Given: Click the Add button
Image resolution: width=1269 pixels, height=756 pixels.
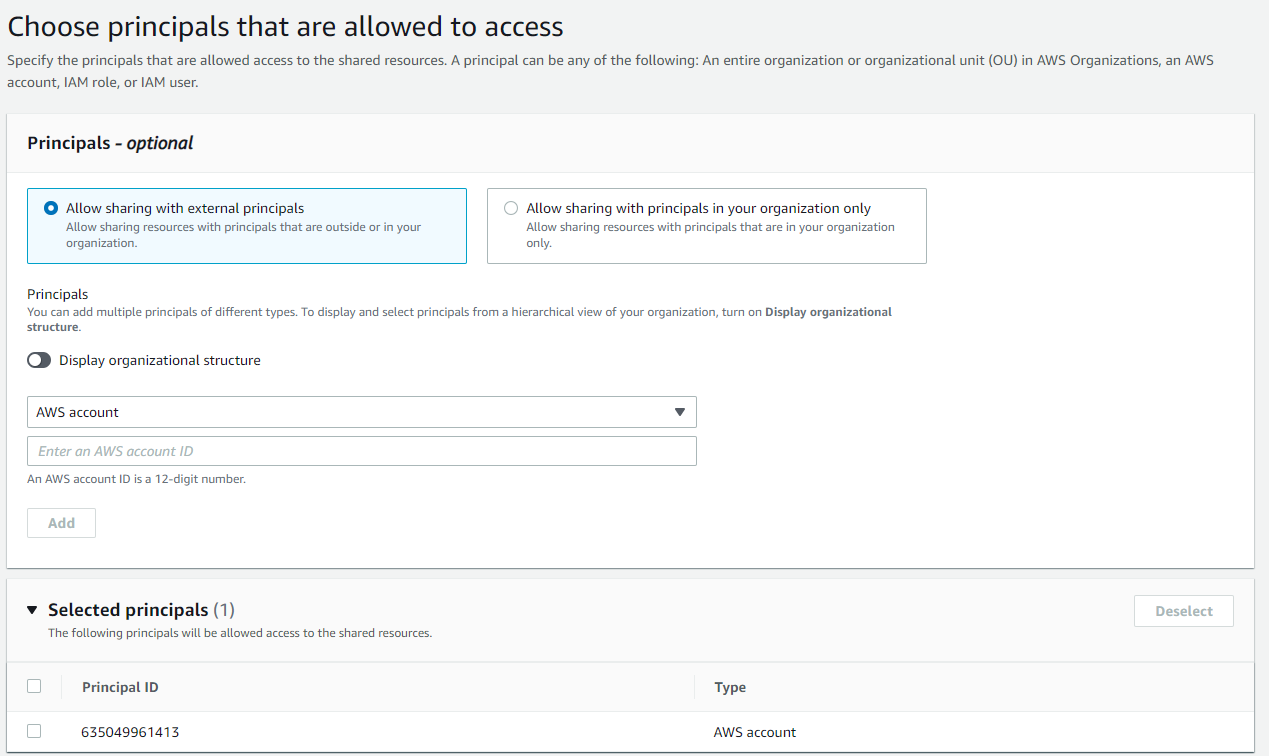Looking at the screenshot, I should coord(61,522).
